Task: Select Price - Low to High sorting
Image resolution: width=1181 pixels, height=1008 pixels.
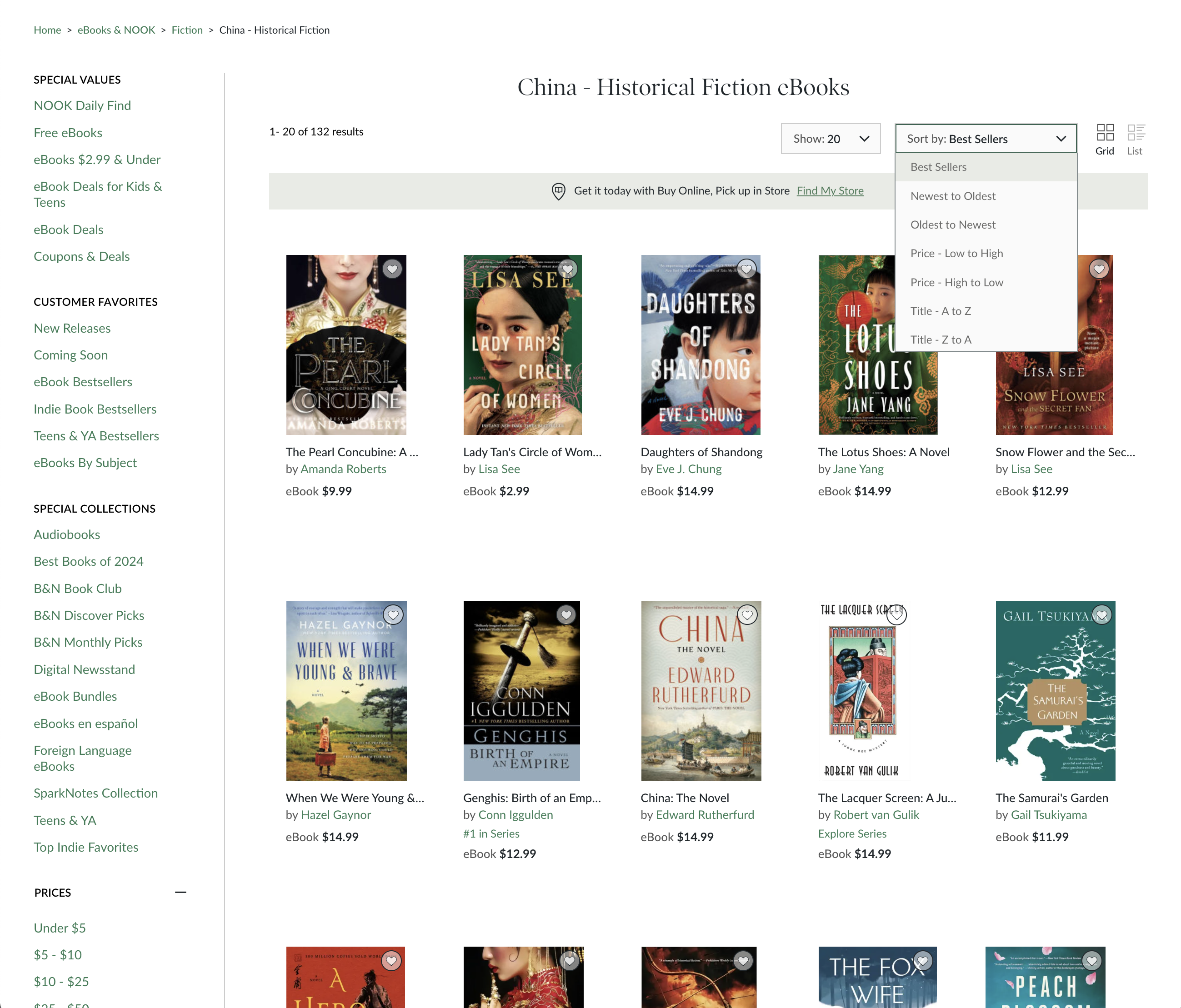Action: 956,253
